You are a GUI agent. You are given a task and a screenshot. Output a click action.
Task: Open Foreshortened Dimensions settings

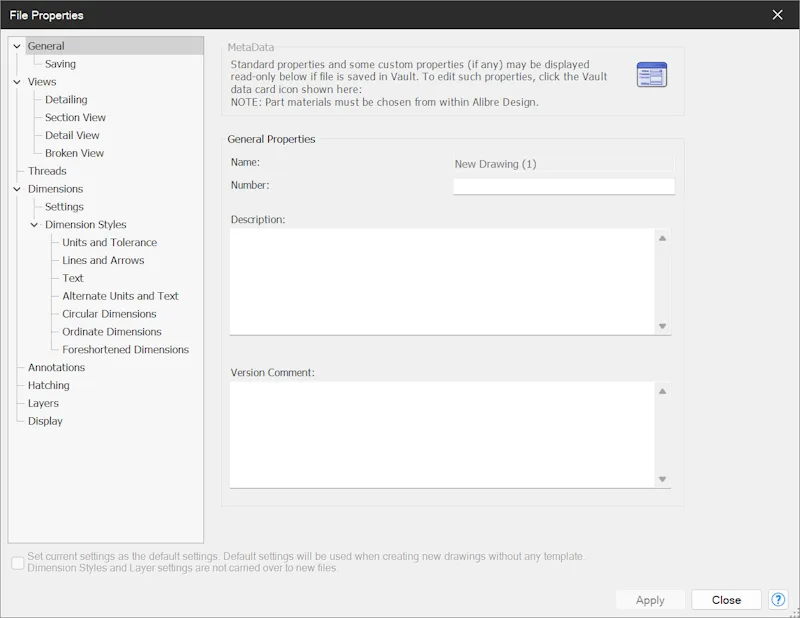pyautogui.click(x=126, y=350)
